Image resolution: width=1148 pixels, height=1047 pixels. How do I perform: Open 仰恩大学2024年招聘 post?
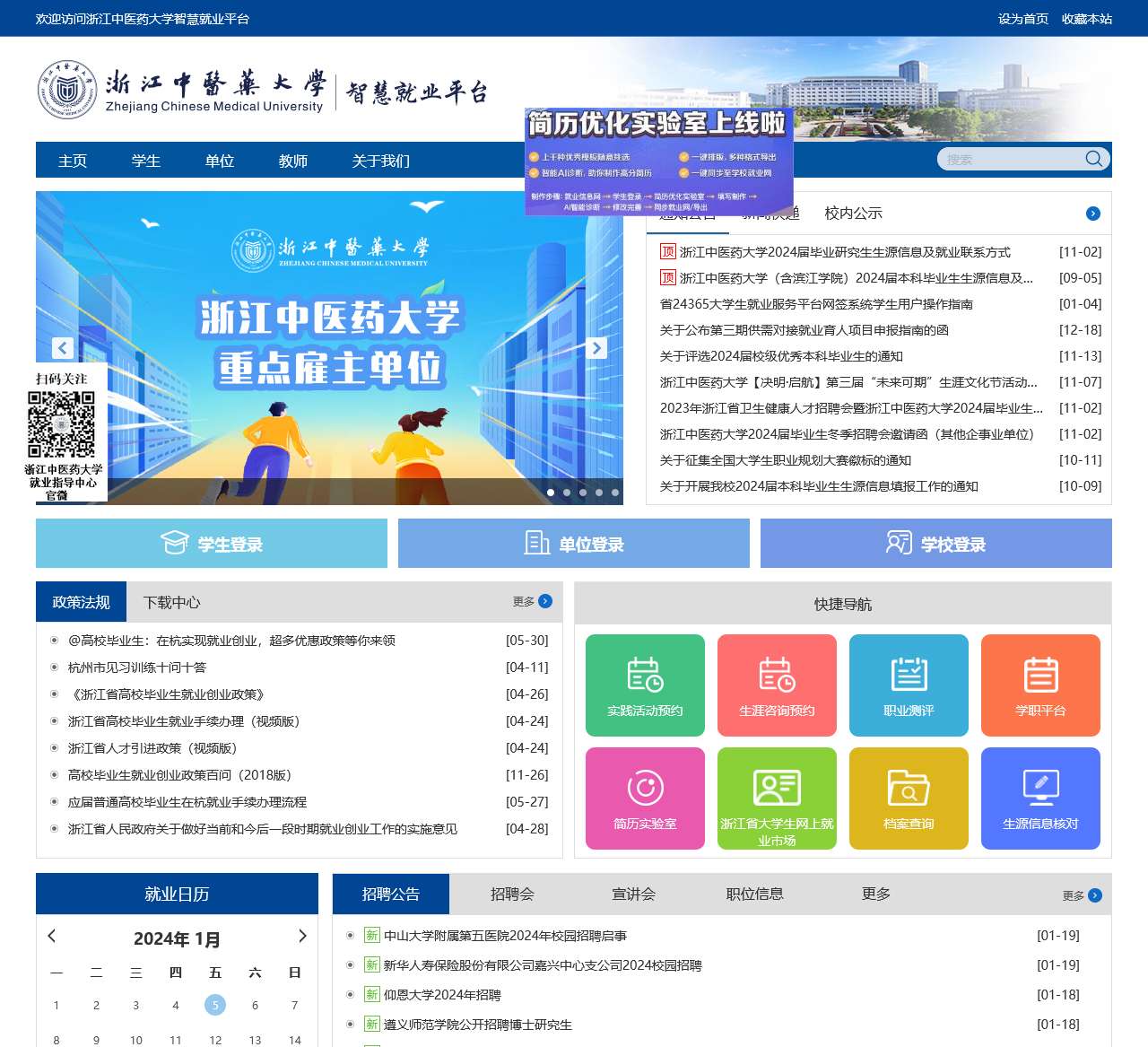tap(442, 995)
